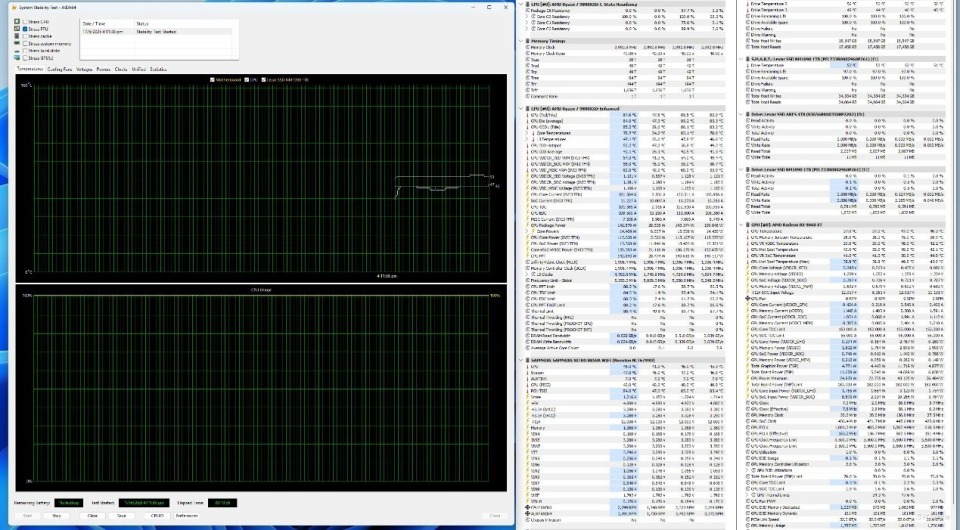Open the CPUID panel button

pos(157,516)
